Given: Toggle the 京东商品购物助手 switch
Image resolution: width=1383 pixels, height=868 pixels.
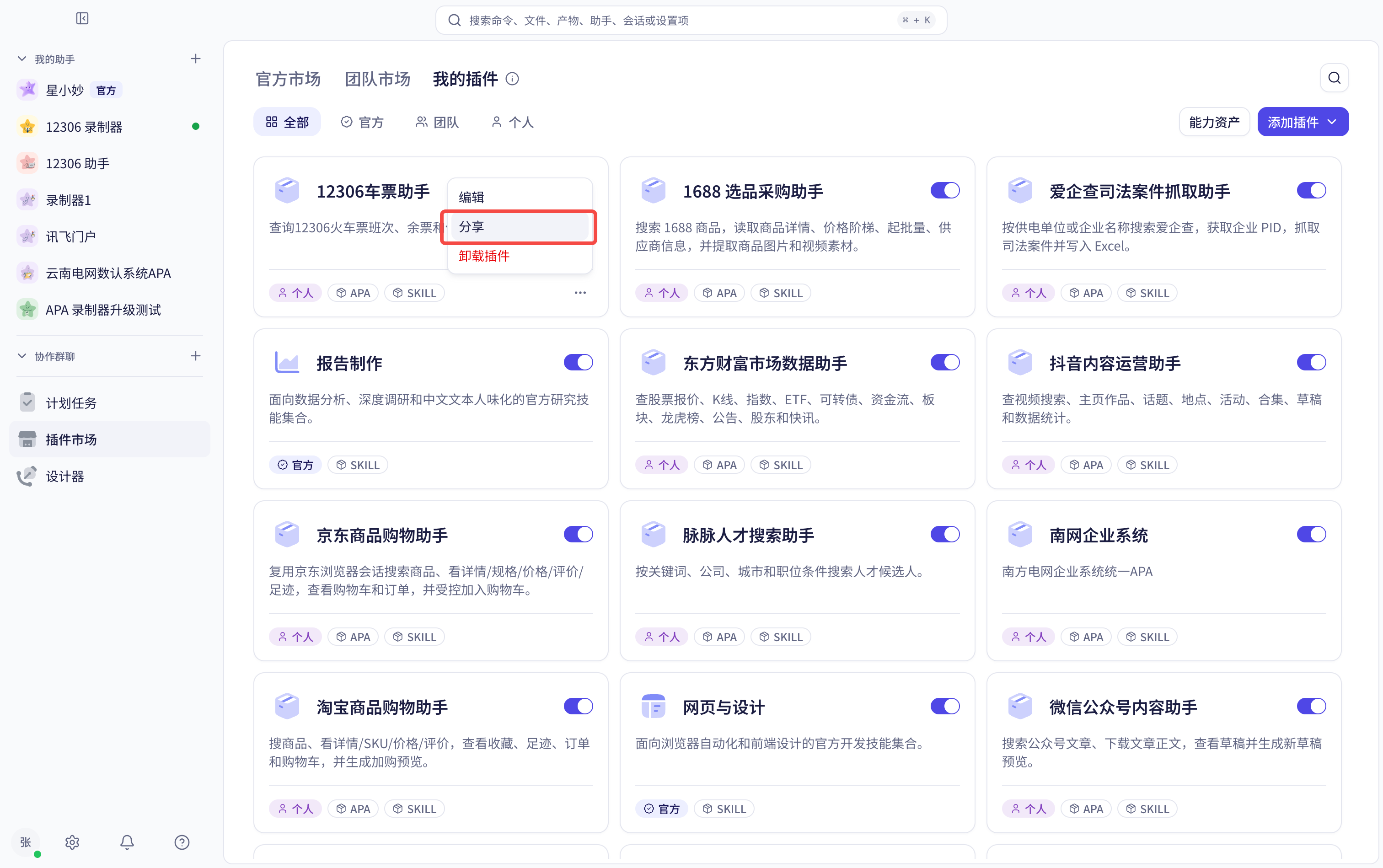Looking at the screenshot, I should coord(578,535).
